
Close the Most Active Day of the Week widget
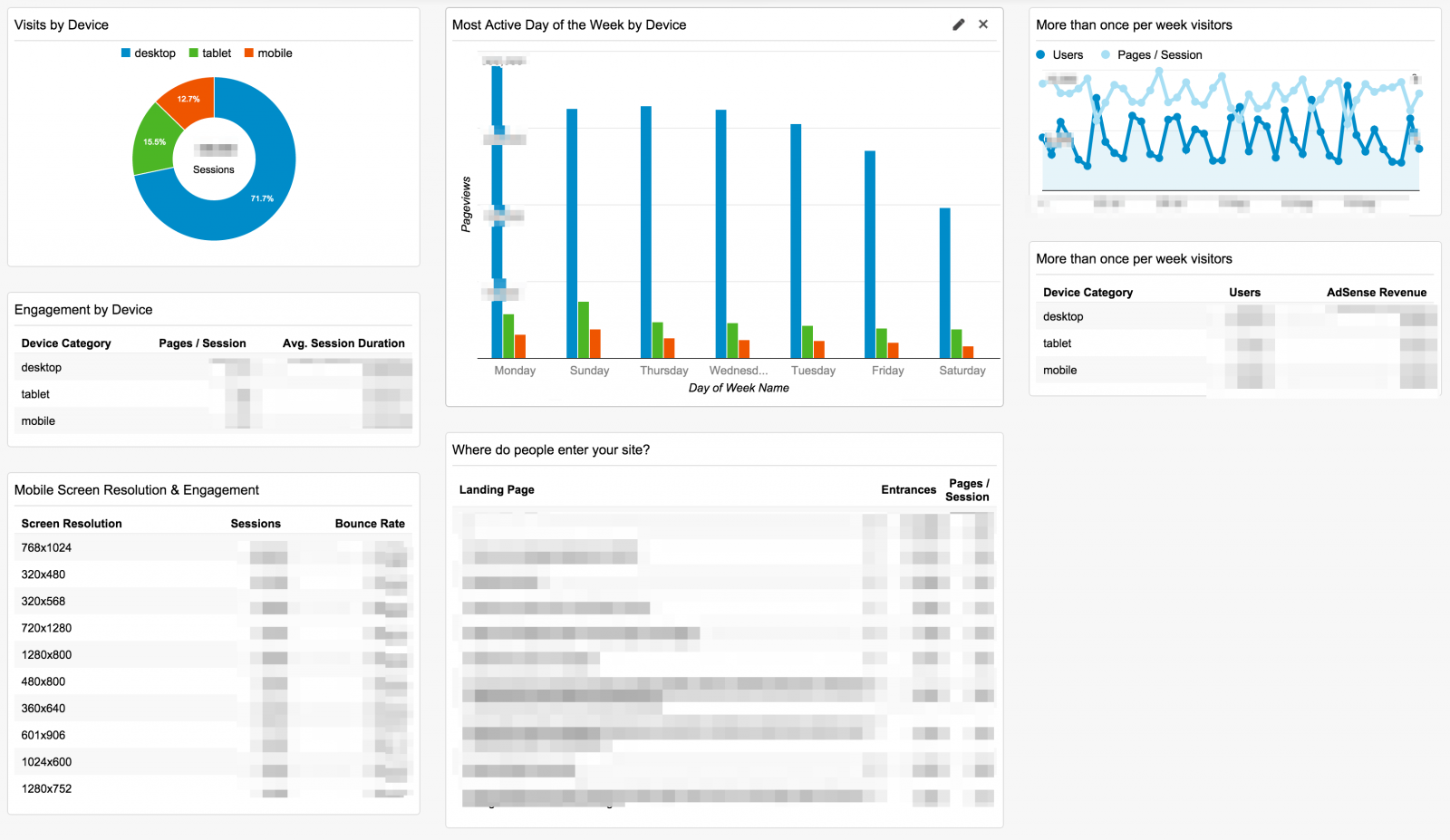pyautogui.click(x=983, y=24)
